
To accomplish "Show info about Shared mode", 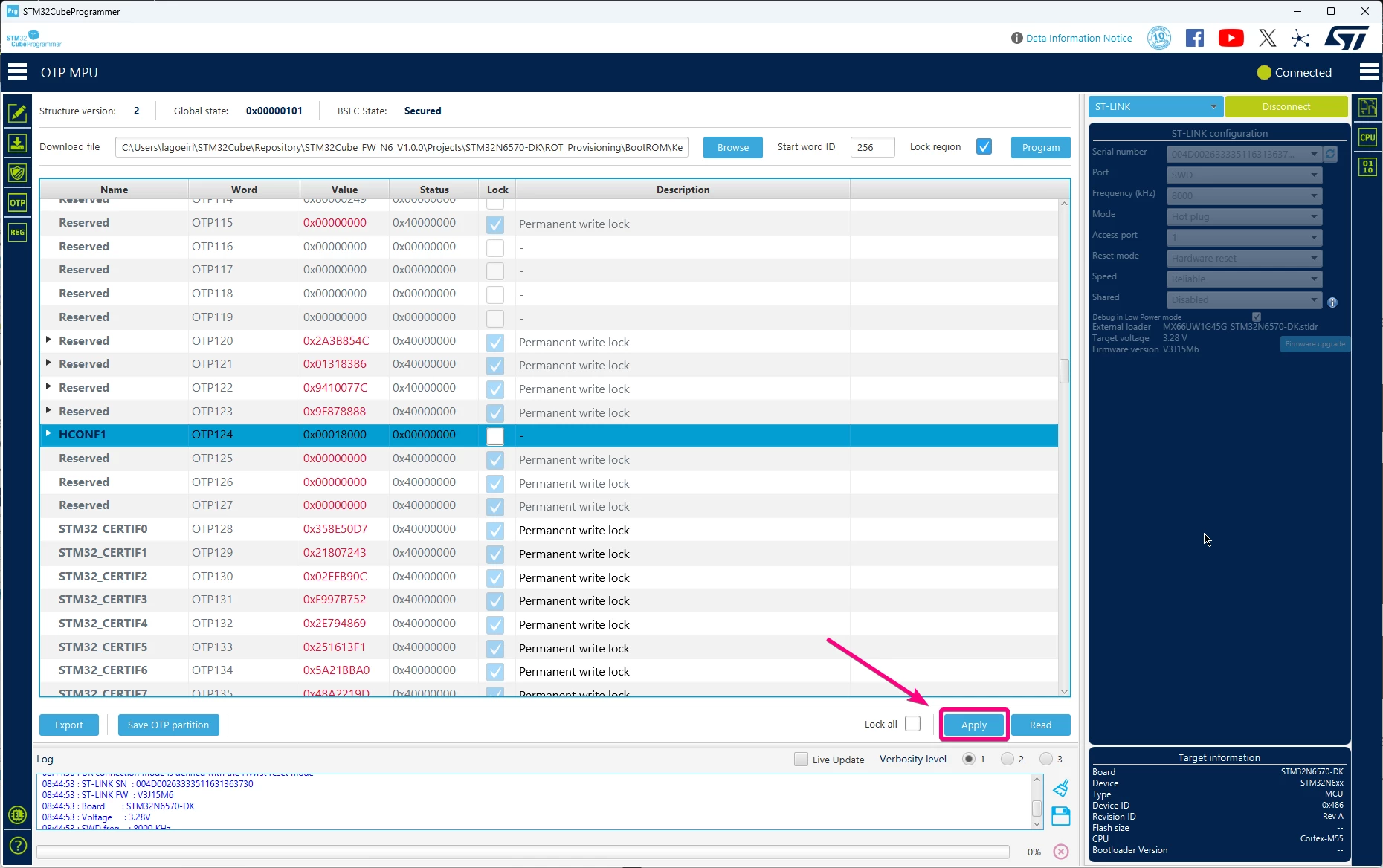I will click(x=1332, y=302).
